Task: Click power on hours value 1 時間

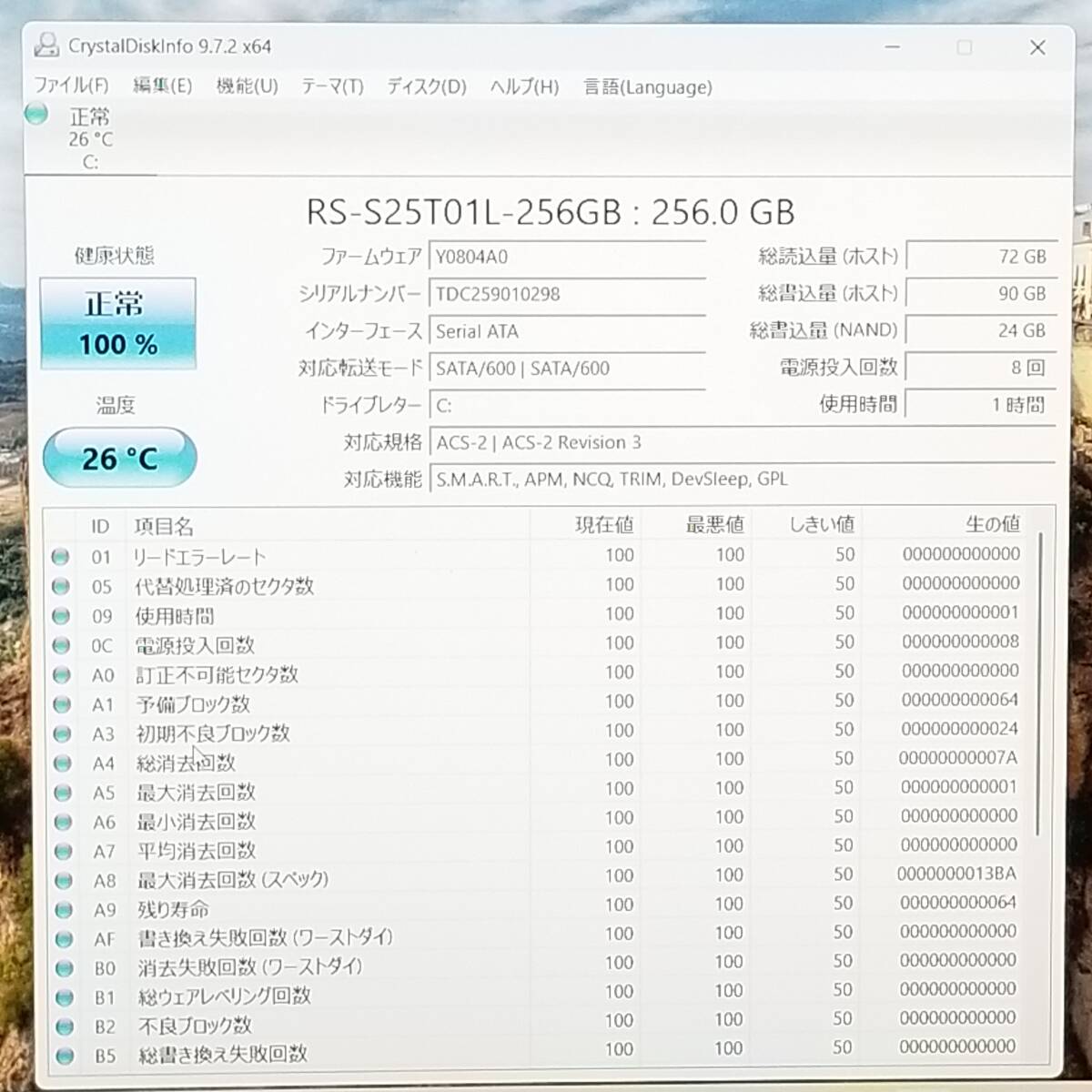Action: (980, 405)
